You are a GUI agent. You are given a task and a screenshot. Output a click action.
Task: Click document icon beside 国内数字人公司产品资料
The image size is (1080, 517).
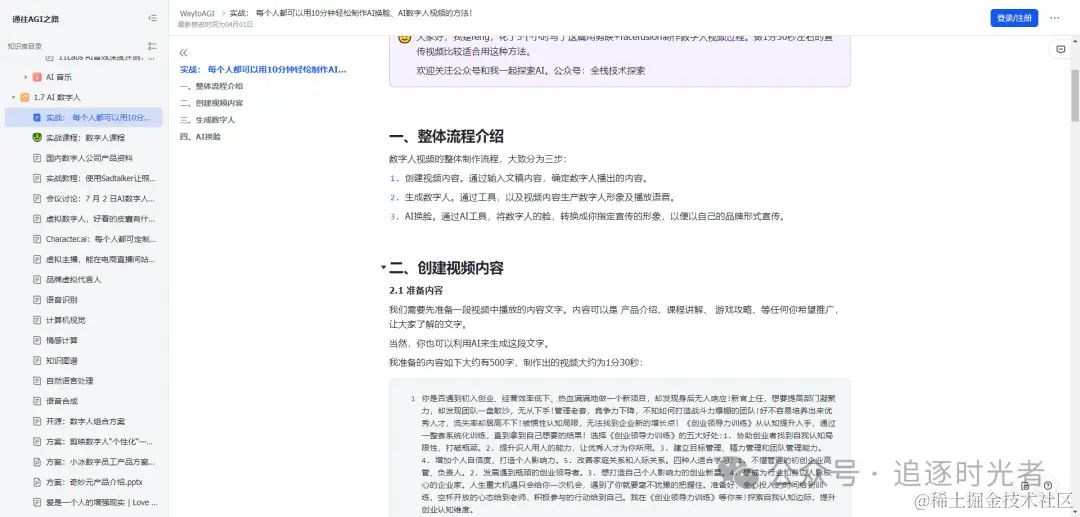pyautogui.click(x=37, y=158)
